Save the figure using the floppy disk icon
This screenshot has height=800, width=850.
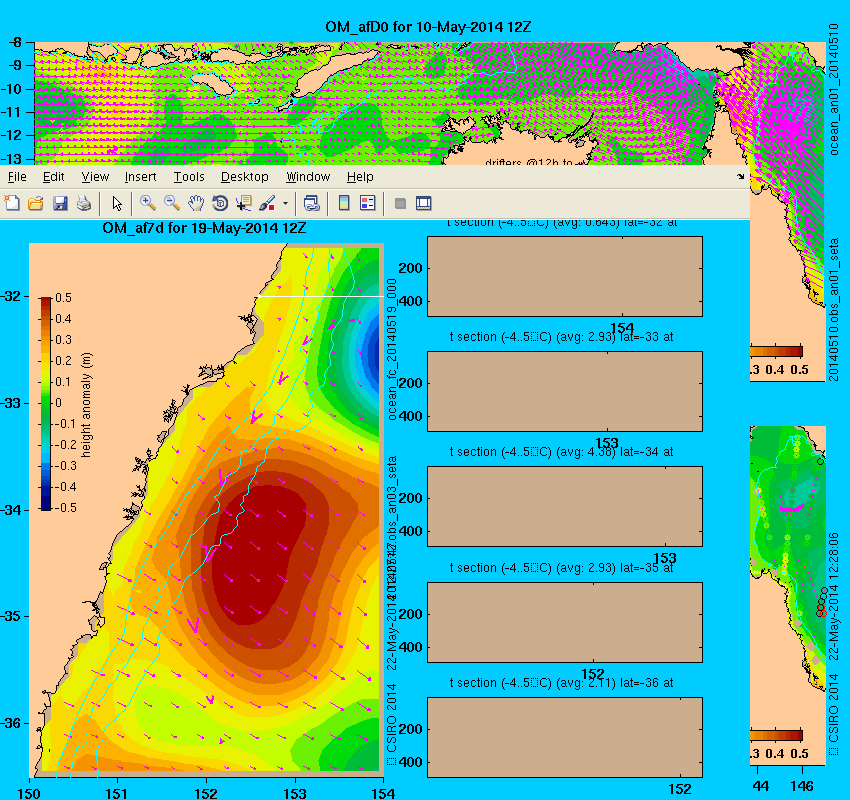coord(60,203)
